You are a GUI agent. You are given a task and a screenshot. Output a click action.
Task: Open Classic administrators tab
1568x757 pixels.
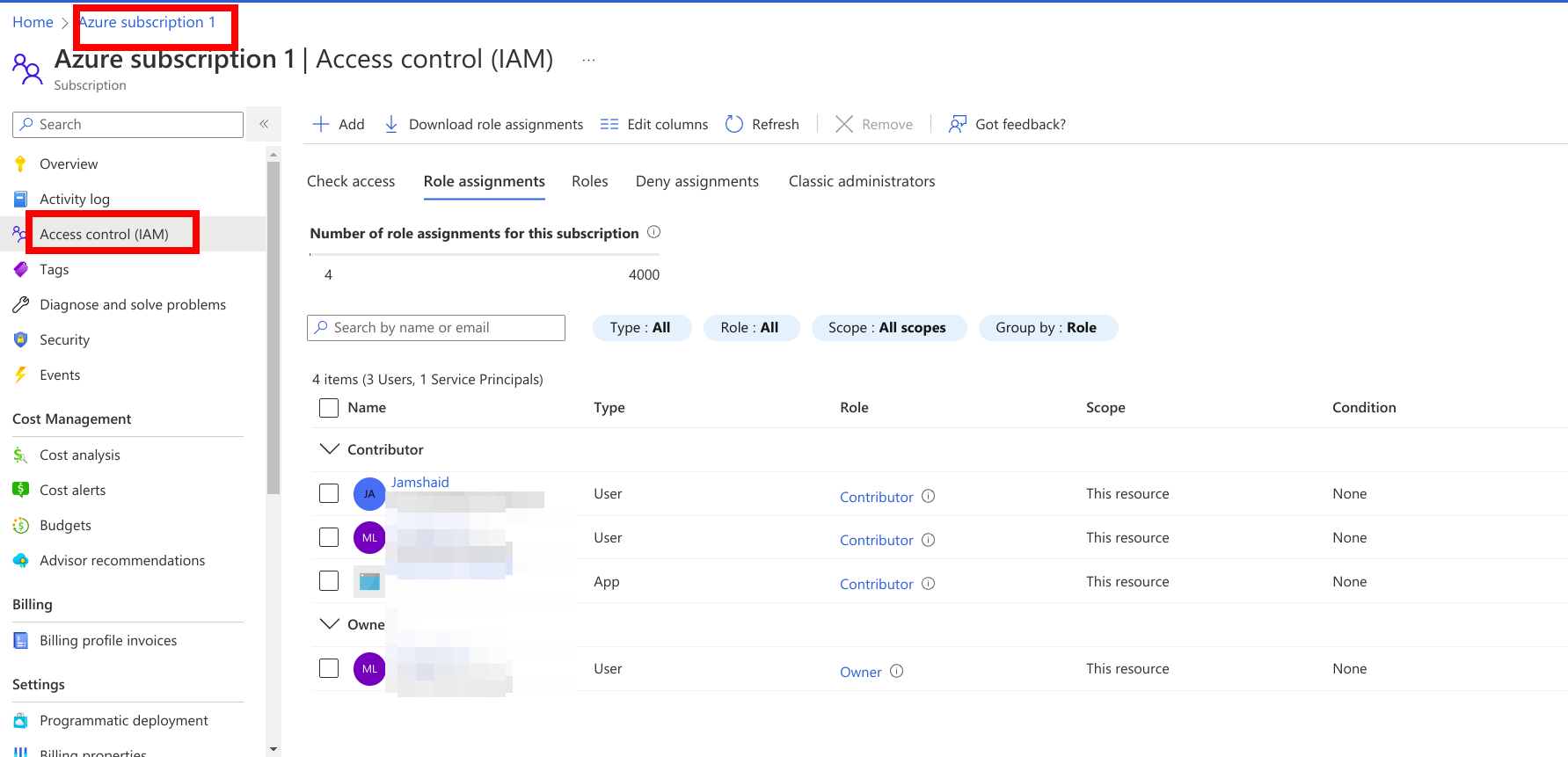(862, 181)
